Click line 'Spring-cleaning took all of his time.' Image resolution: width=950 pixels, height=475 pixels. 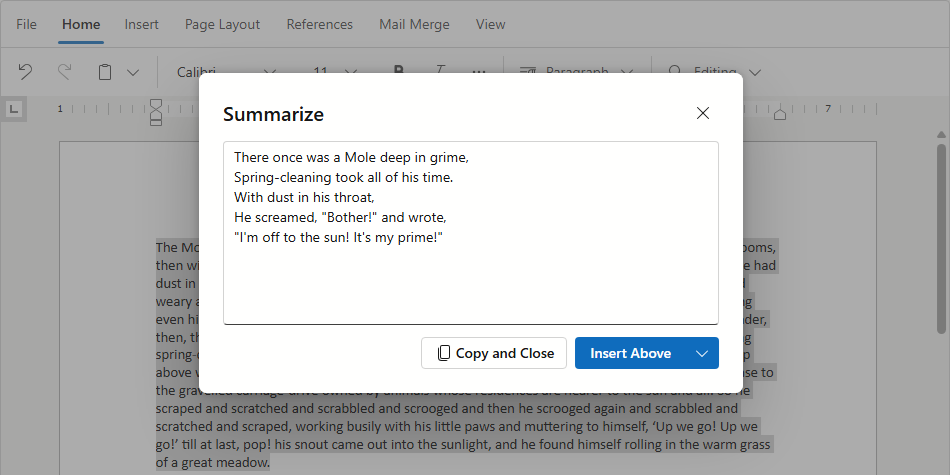[344, 178]
